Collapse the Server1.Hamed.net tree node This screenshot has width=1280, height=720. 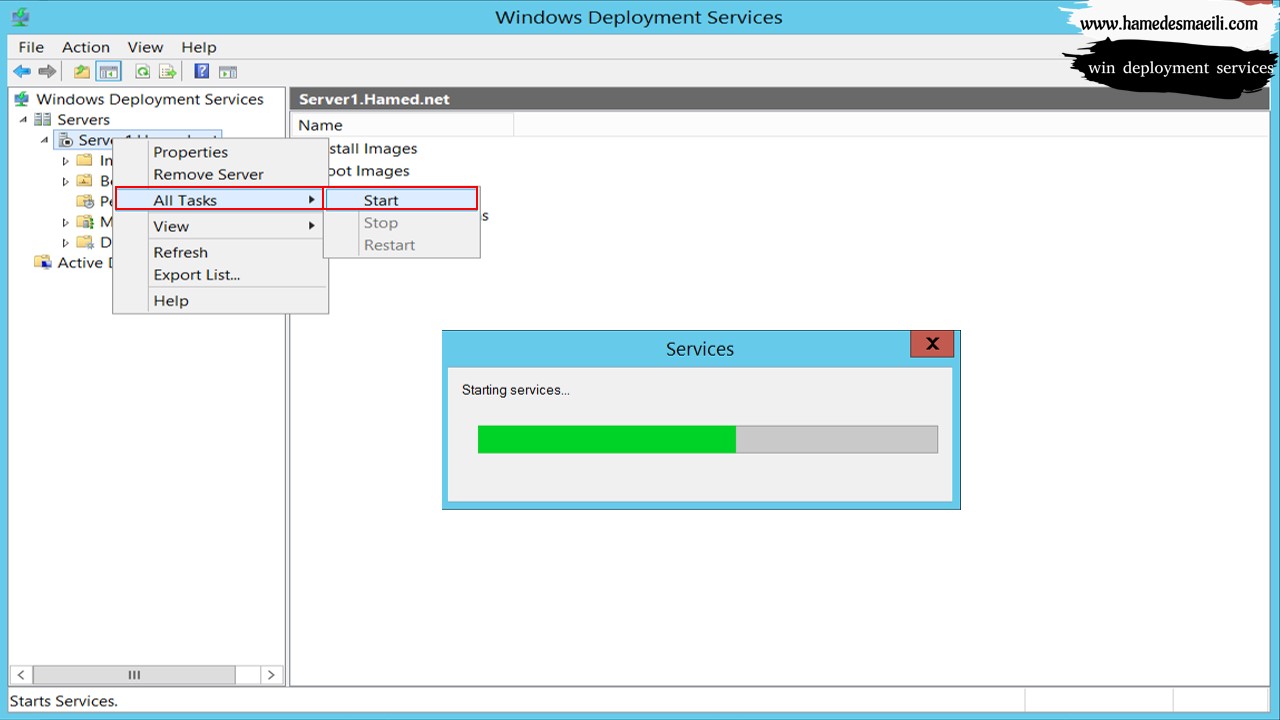tap(45, 140)
